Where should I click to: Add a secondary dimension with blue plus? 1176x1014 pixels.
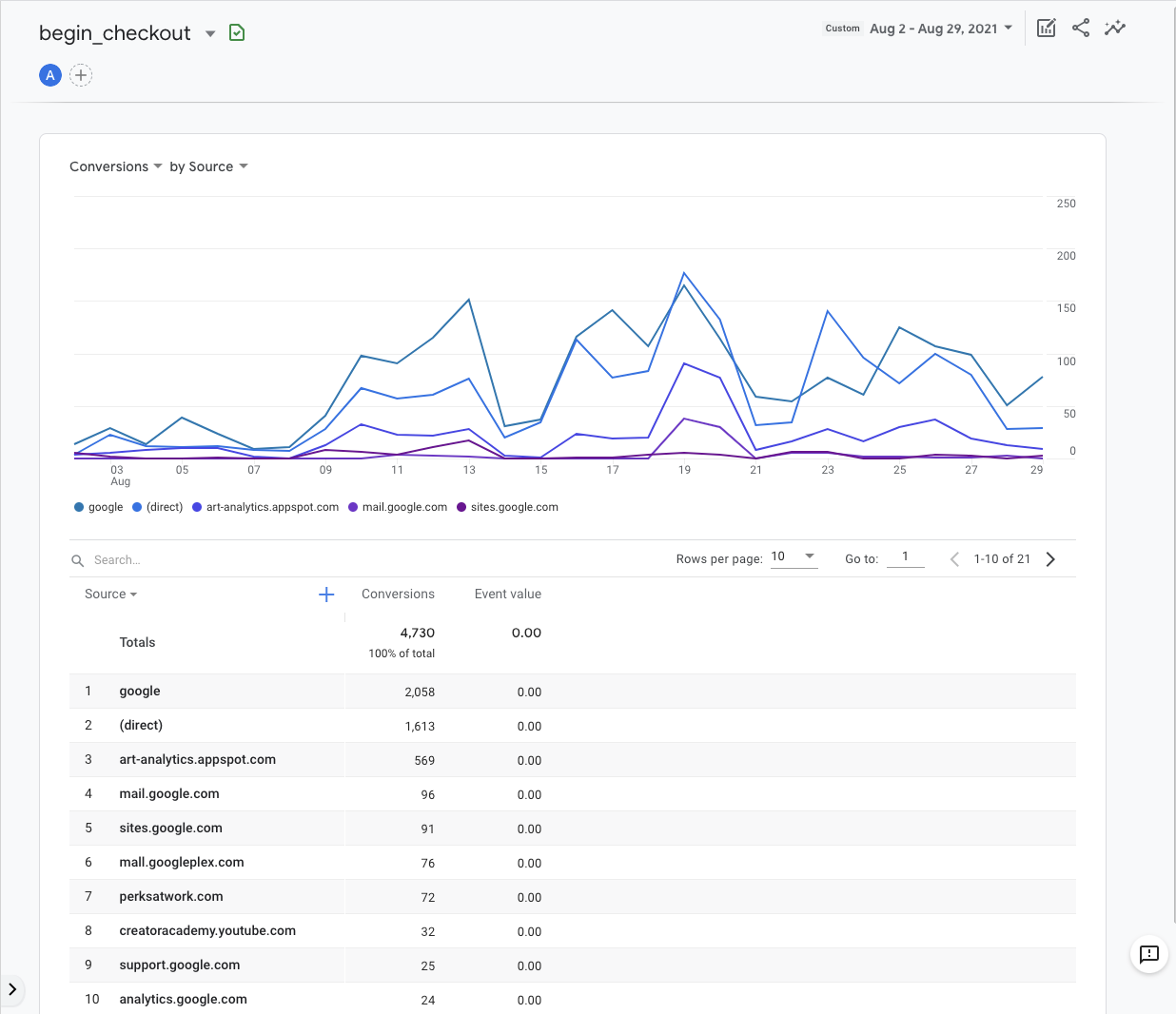click(x=326, y=595)
